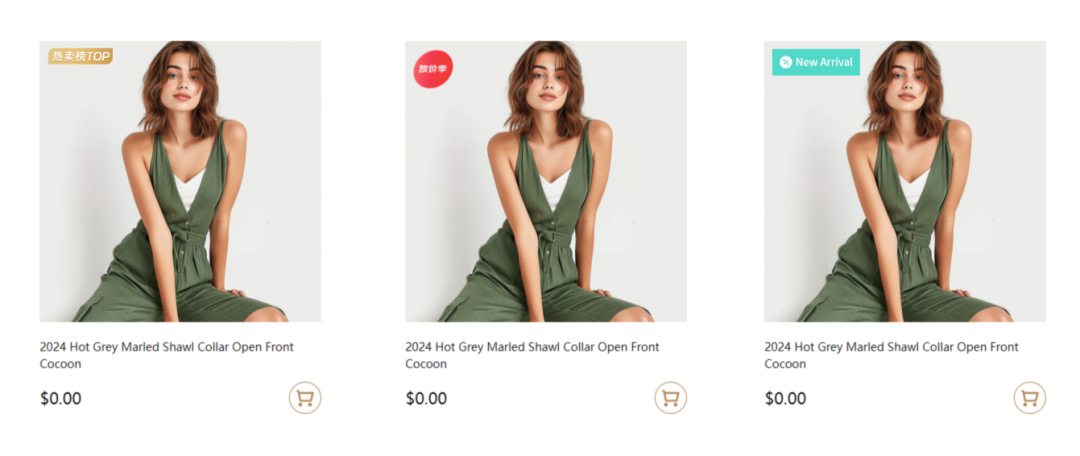The width and height of the screenshot is (1080, 456).
Task: Open product photo with the 热卖榜TOP badge
Action: [180, 200]
